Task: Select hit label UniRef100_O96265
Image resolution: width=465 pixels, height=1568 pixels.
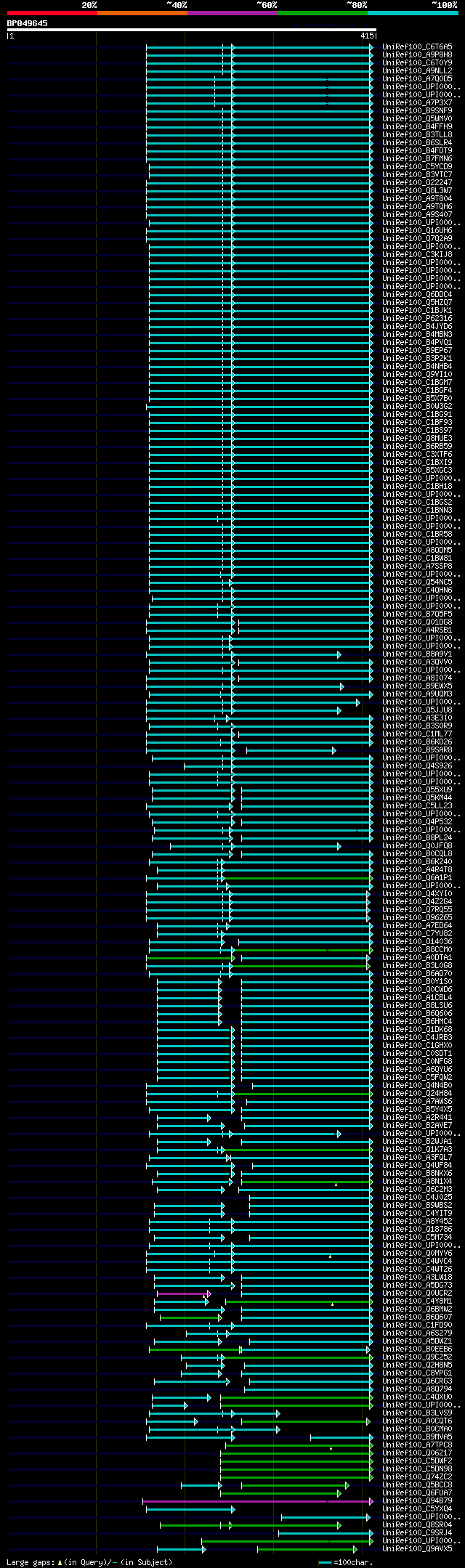Action: tap(417, 917)
